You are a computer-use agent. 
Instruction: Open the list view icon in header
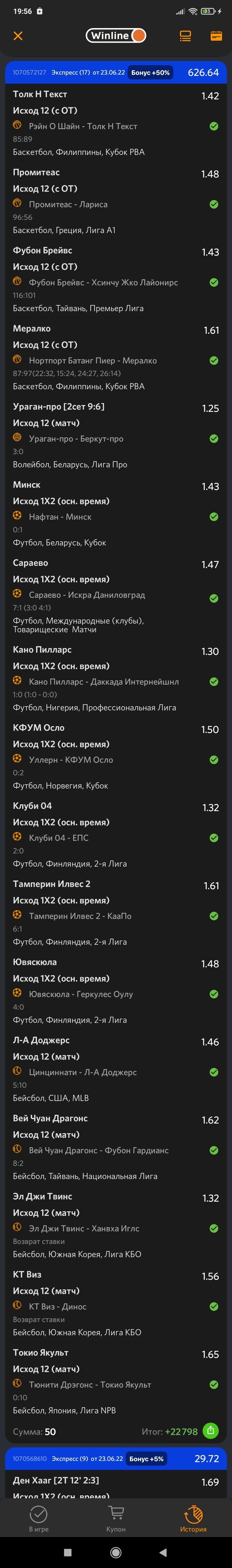[185, 36]
